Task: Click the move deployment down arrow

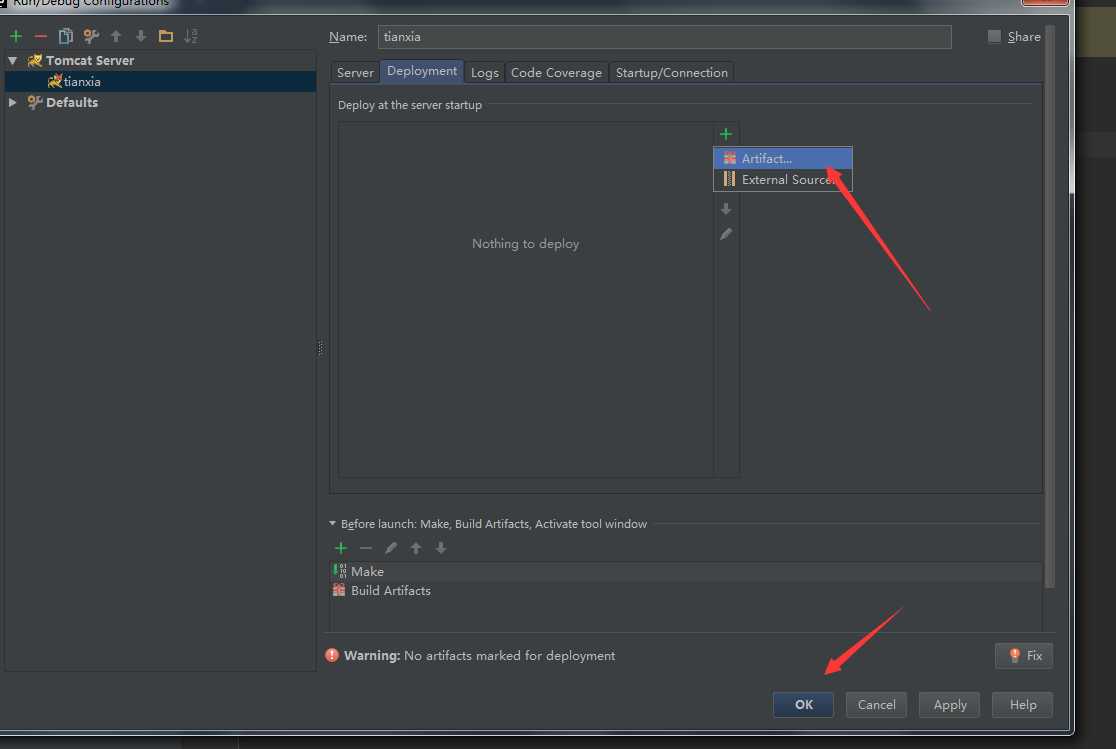Action: click(x=726, y=209)
